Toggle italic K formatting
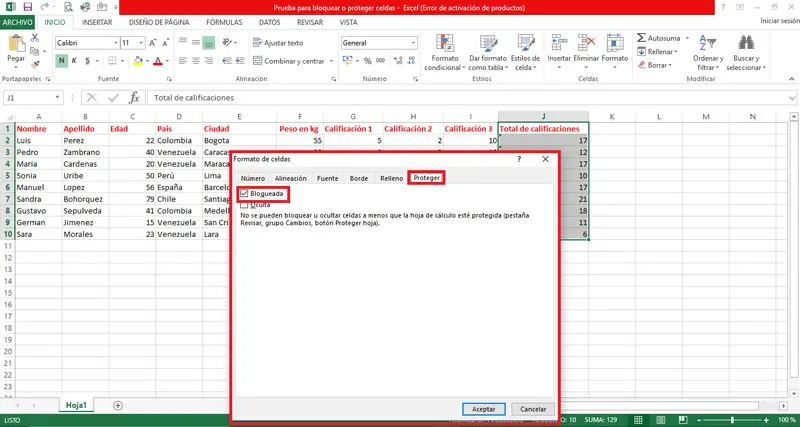 tap(74, 61)
